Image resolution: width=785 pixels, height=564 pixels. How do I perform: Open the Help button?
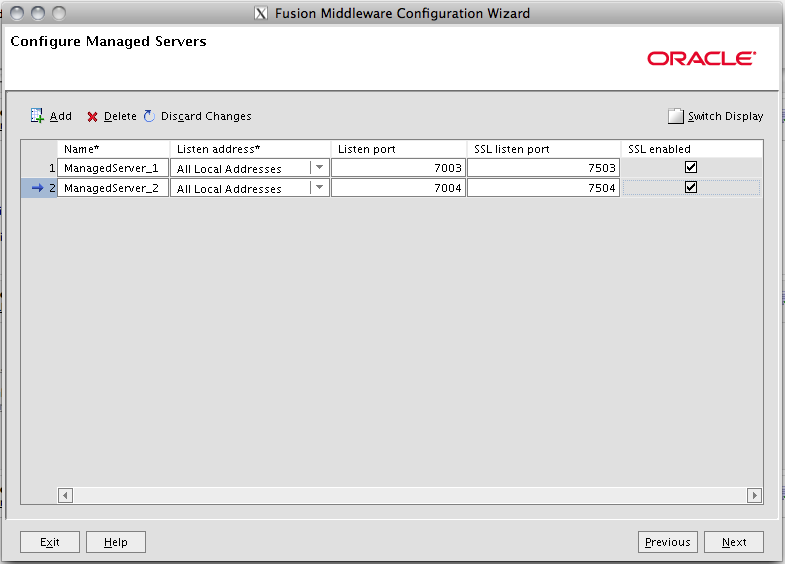click(x=116, y=542)
